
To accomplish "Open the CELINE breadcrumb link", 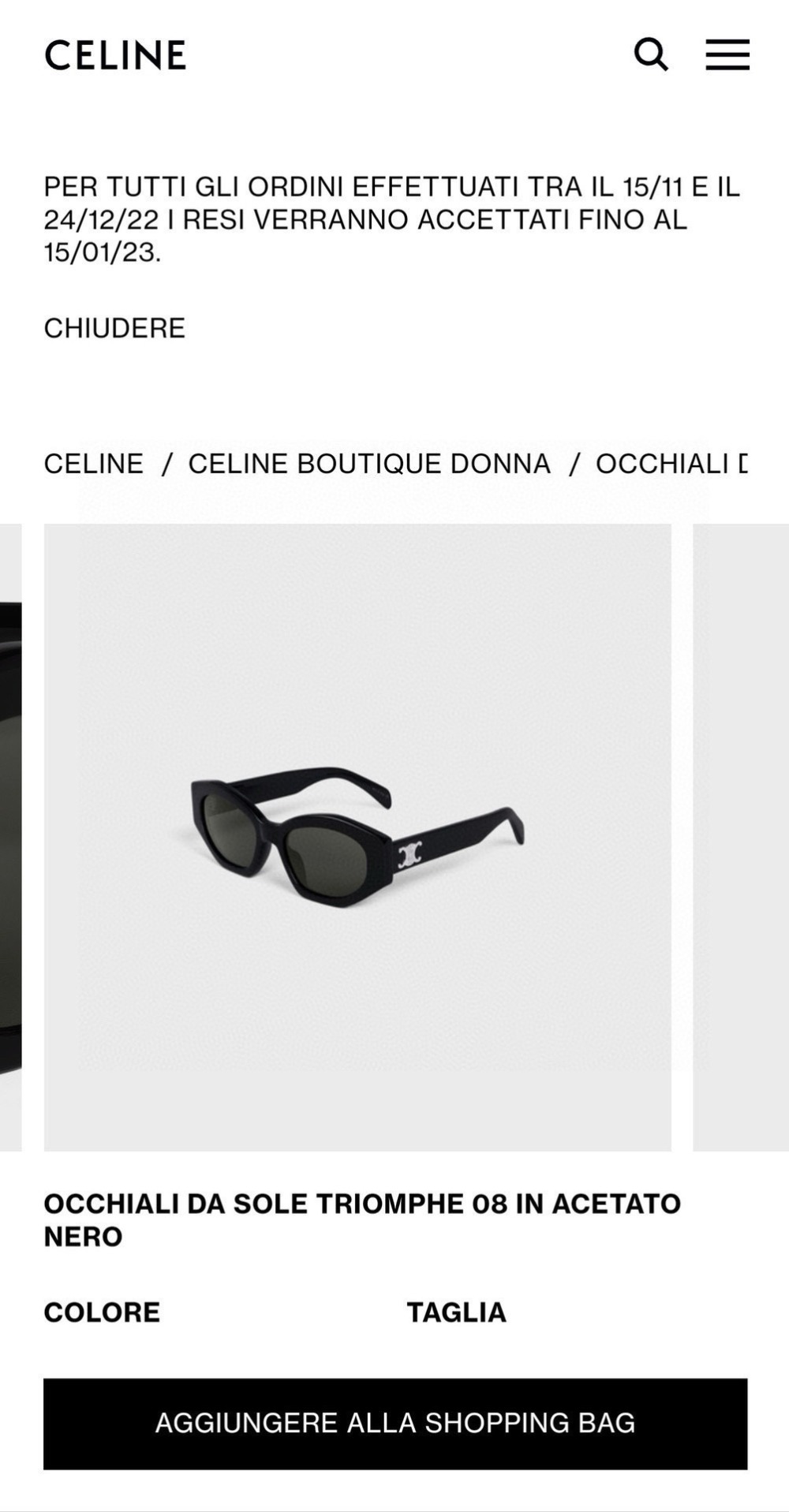I will point(94,464).
